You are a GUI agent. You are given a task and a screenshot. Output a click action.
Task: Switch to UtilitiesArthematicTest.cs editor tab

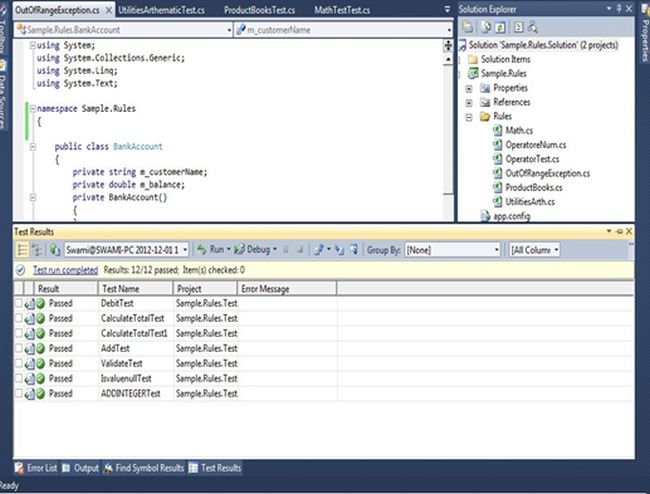click(160, 9)
